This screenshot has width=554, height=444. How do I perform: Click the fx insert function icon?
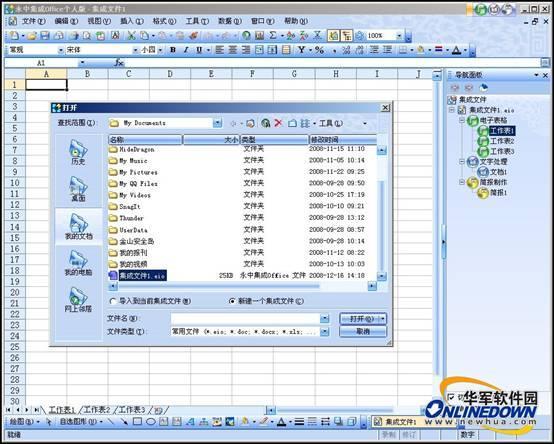tap(119, 63)
